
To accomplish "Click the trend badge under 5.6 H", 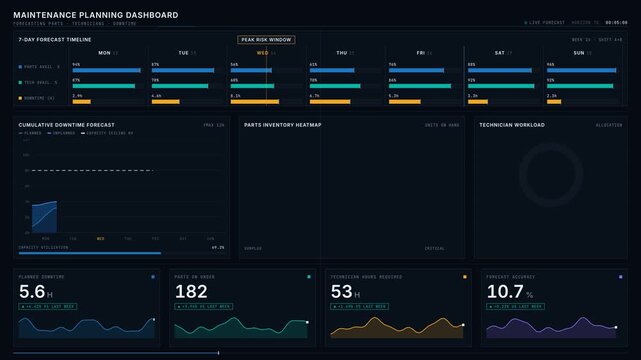I will pos(48,306).
